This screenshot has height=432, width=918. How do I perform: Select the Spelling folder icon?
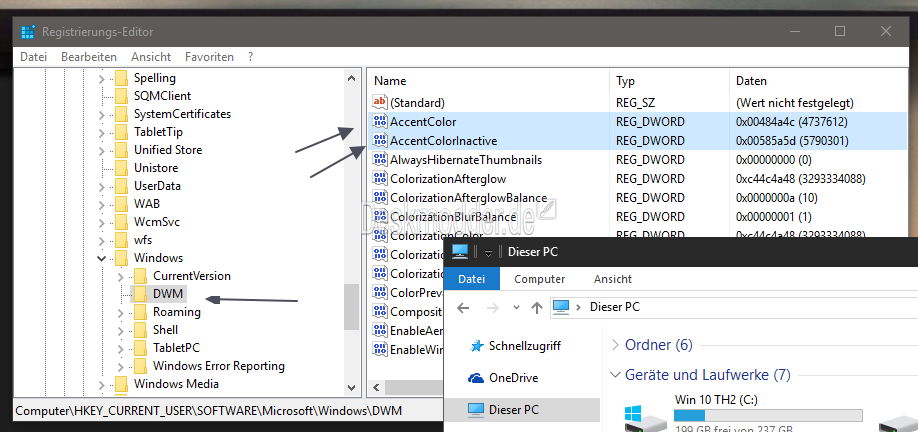[x=121, y=78]
